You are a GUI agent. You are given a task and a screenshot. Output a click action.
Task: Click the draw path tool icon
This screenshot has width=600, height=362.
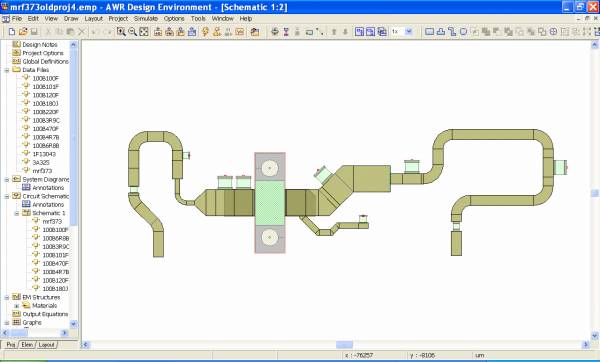pyautogui.click(x=452, y=32)
